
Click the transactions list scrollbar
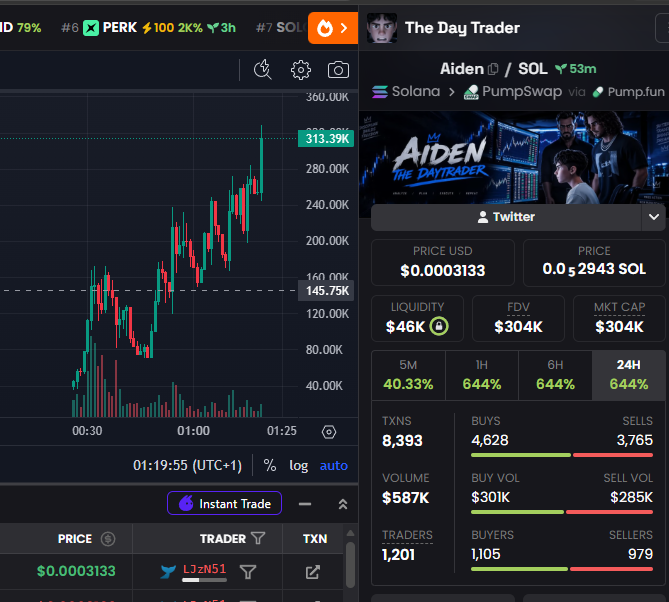coord(350,564)
